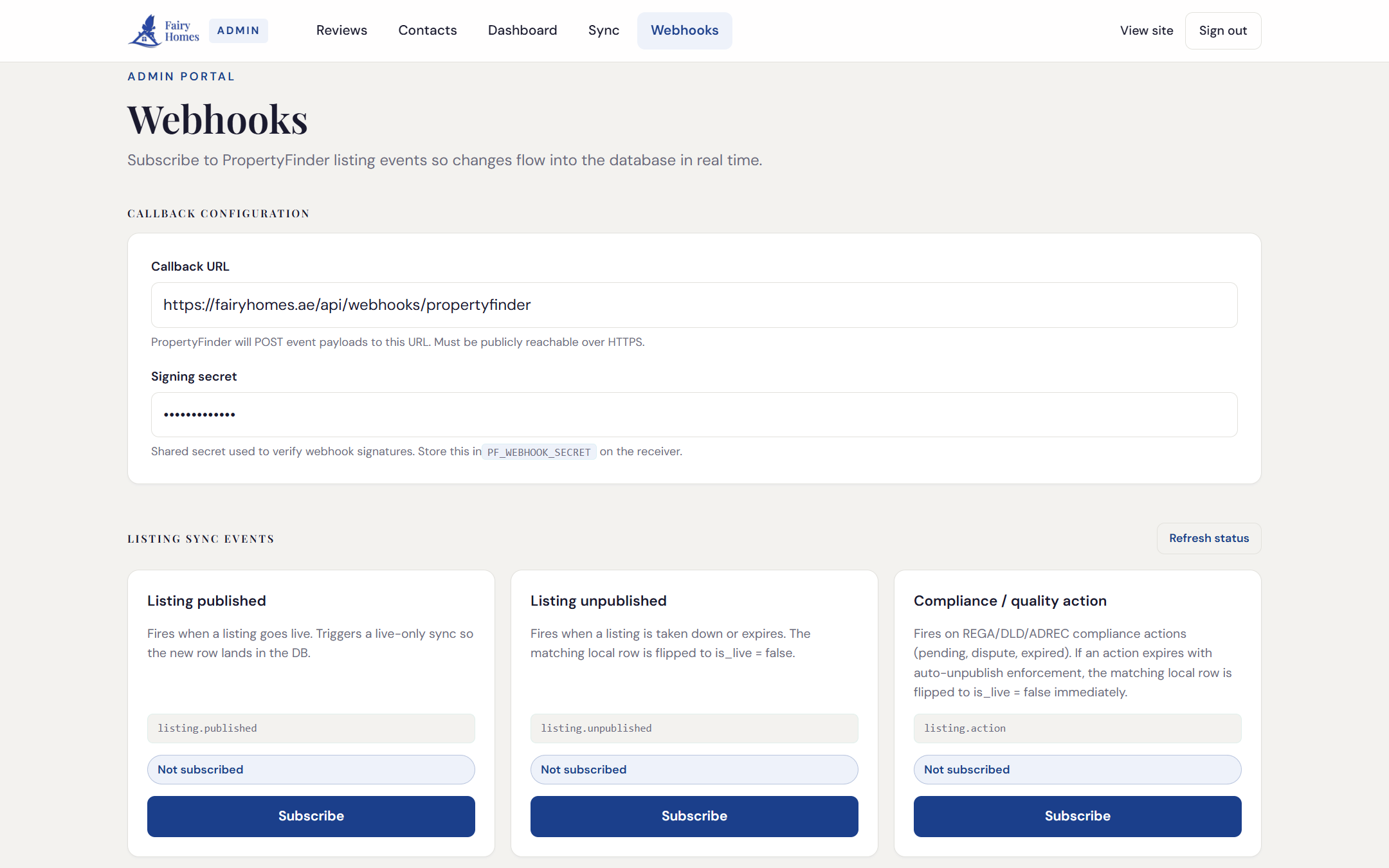Click the listing.unpublished event code box
The width and height of the screenshot is (1389, 868).
(x=694, y=728)
